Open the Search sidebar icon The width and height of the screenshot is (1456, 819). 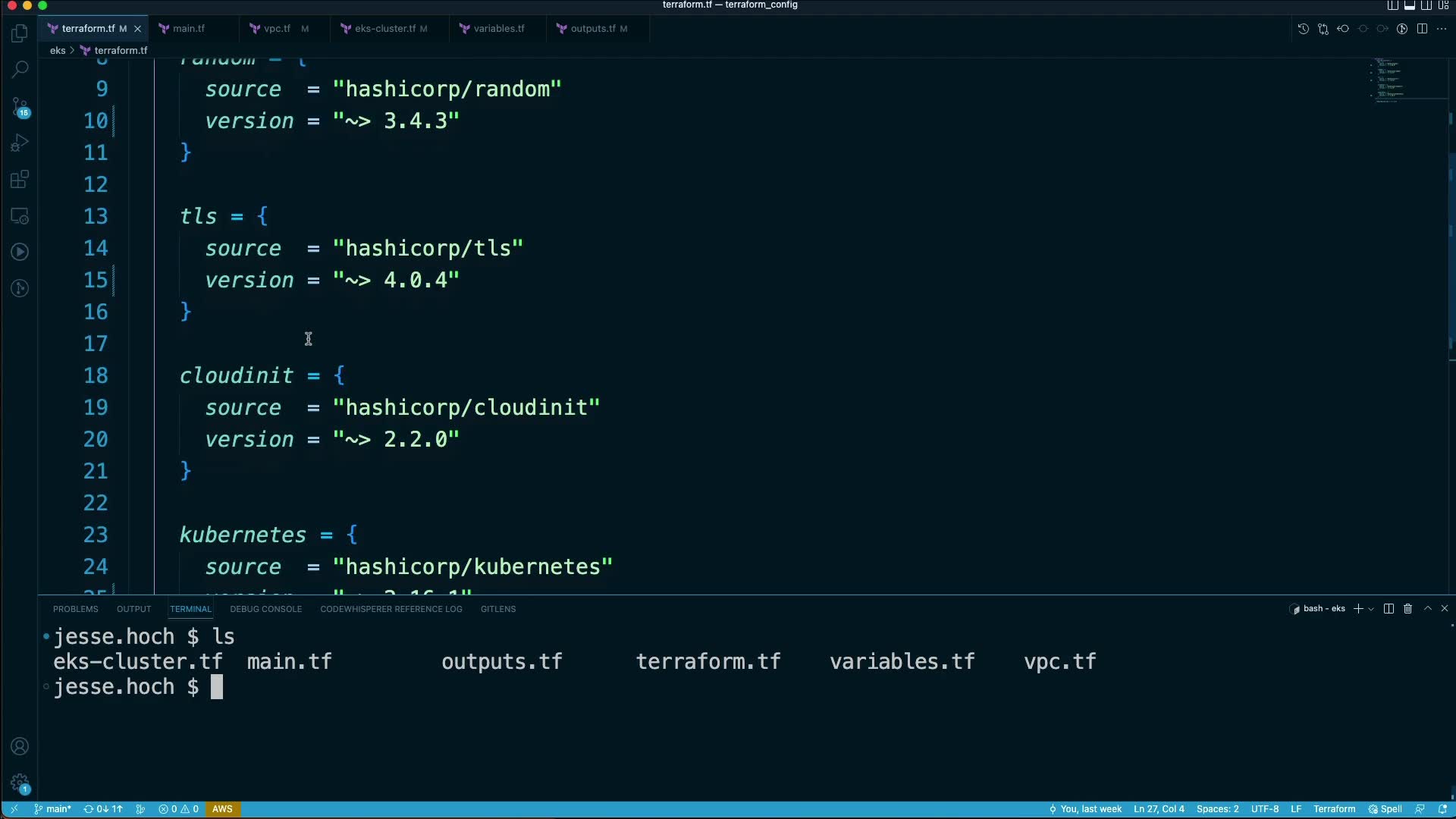coord(20,69)
